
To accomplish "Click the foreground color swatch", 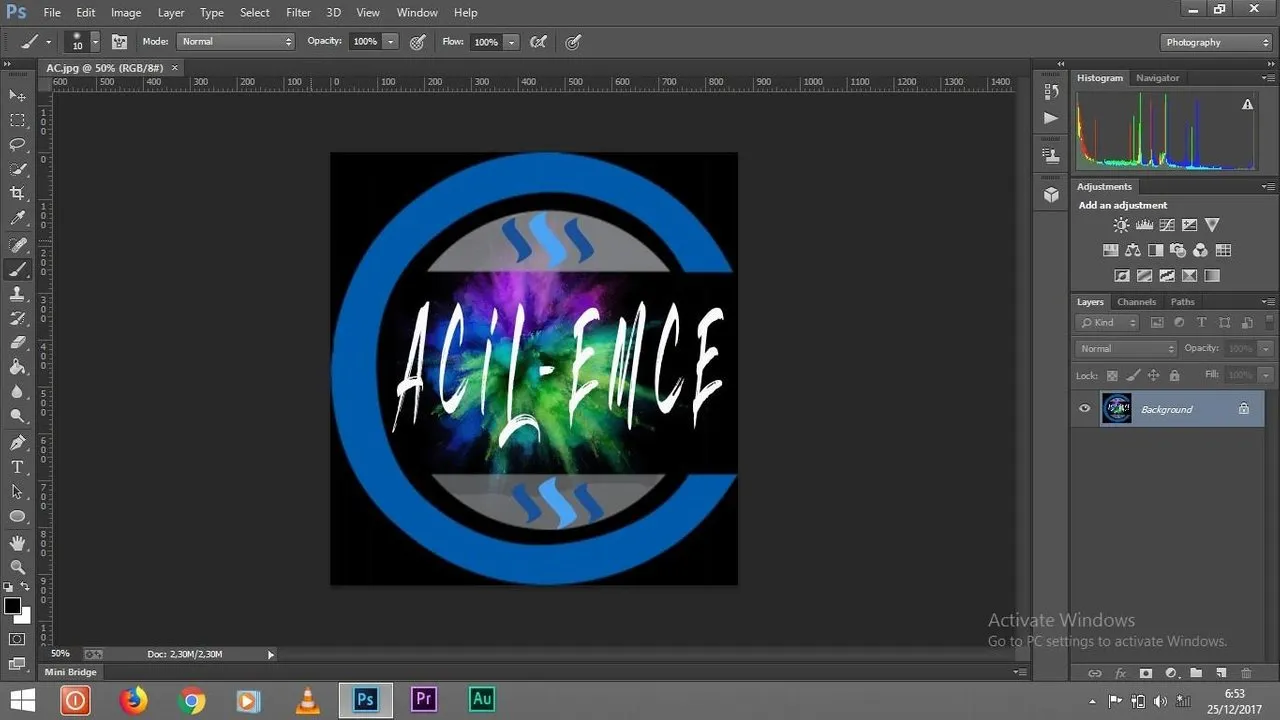I will tap(12, 606).
